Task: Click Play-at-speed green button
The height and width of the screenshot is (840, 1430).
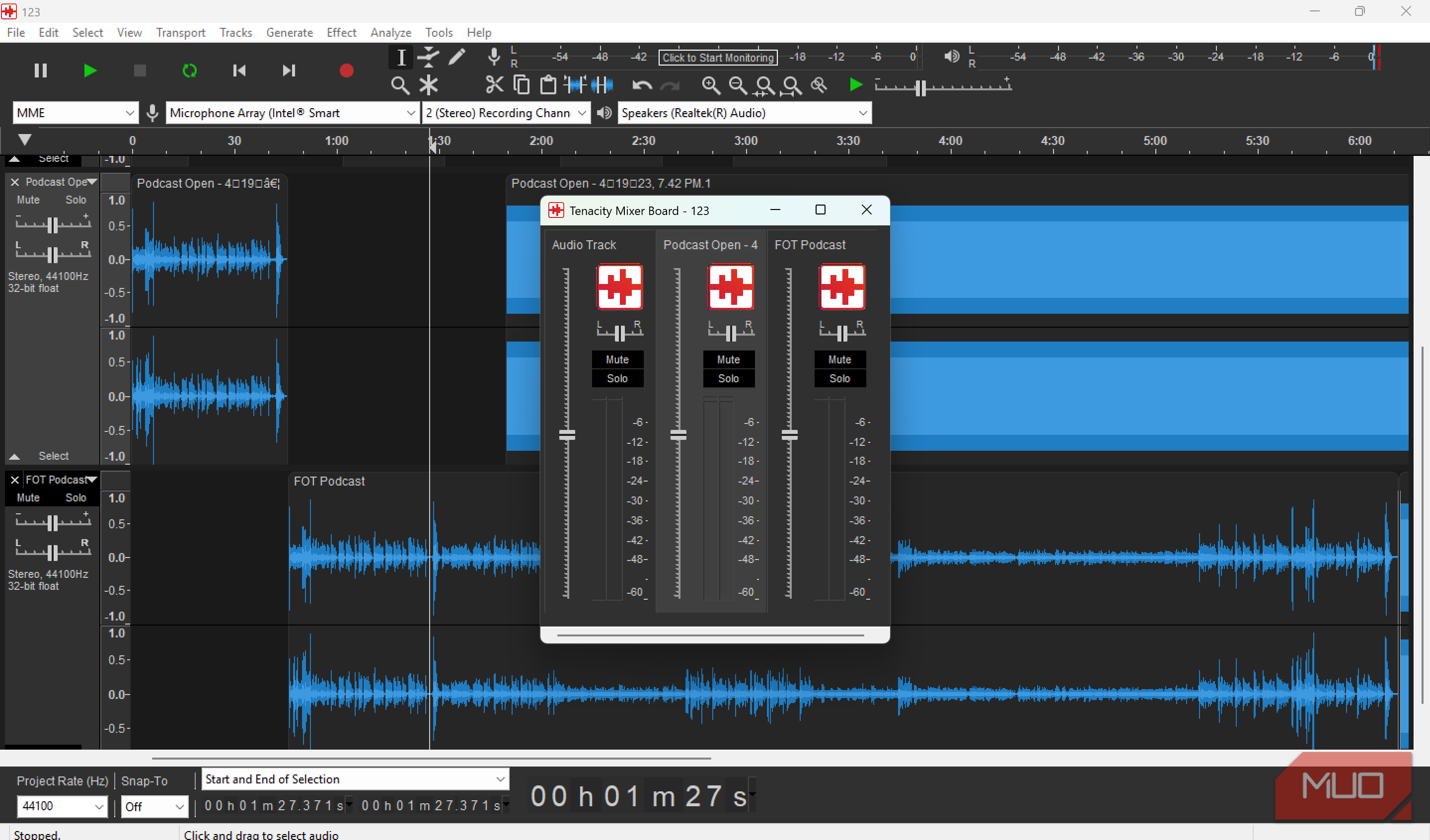Action: [x=856, y=85]
